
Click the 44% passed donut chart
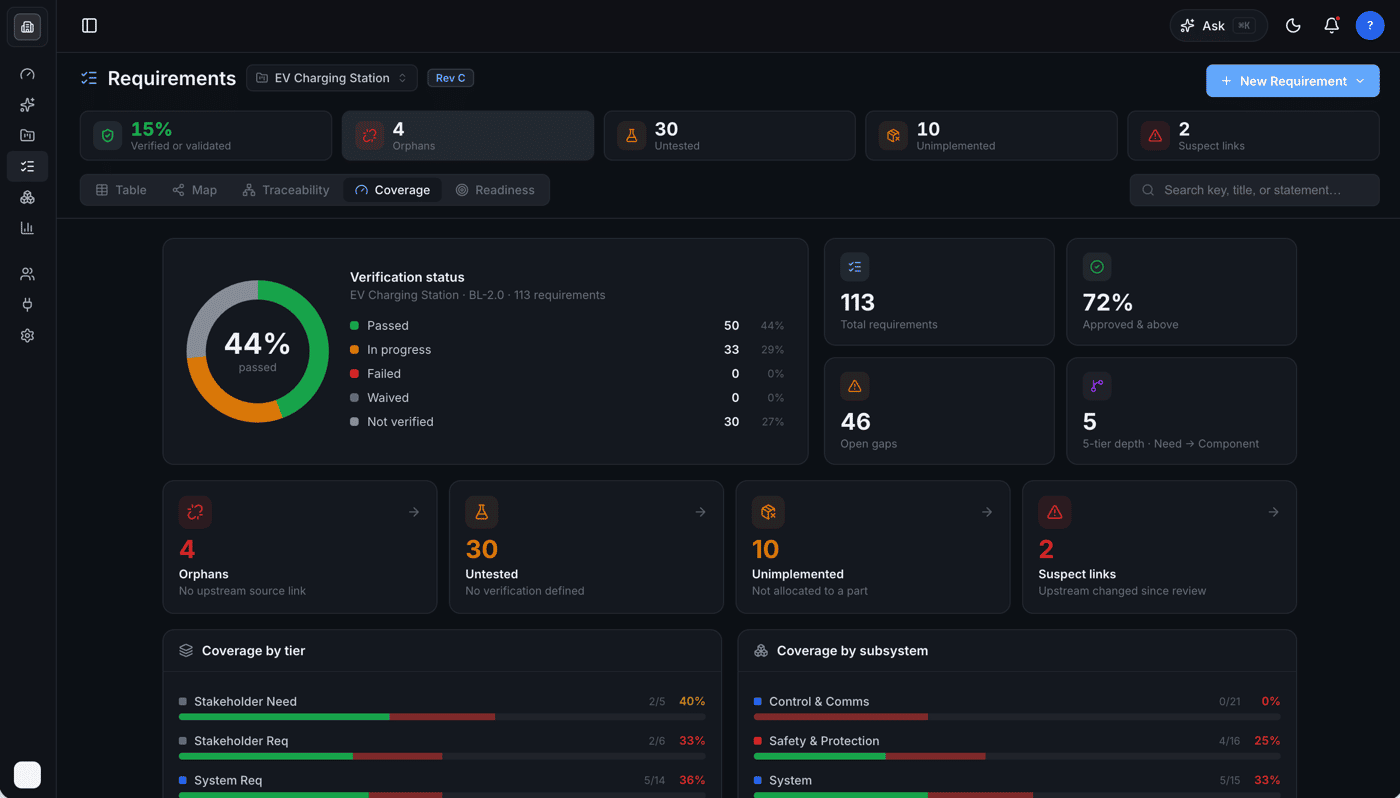(258, 351)
